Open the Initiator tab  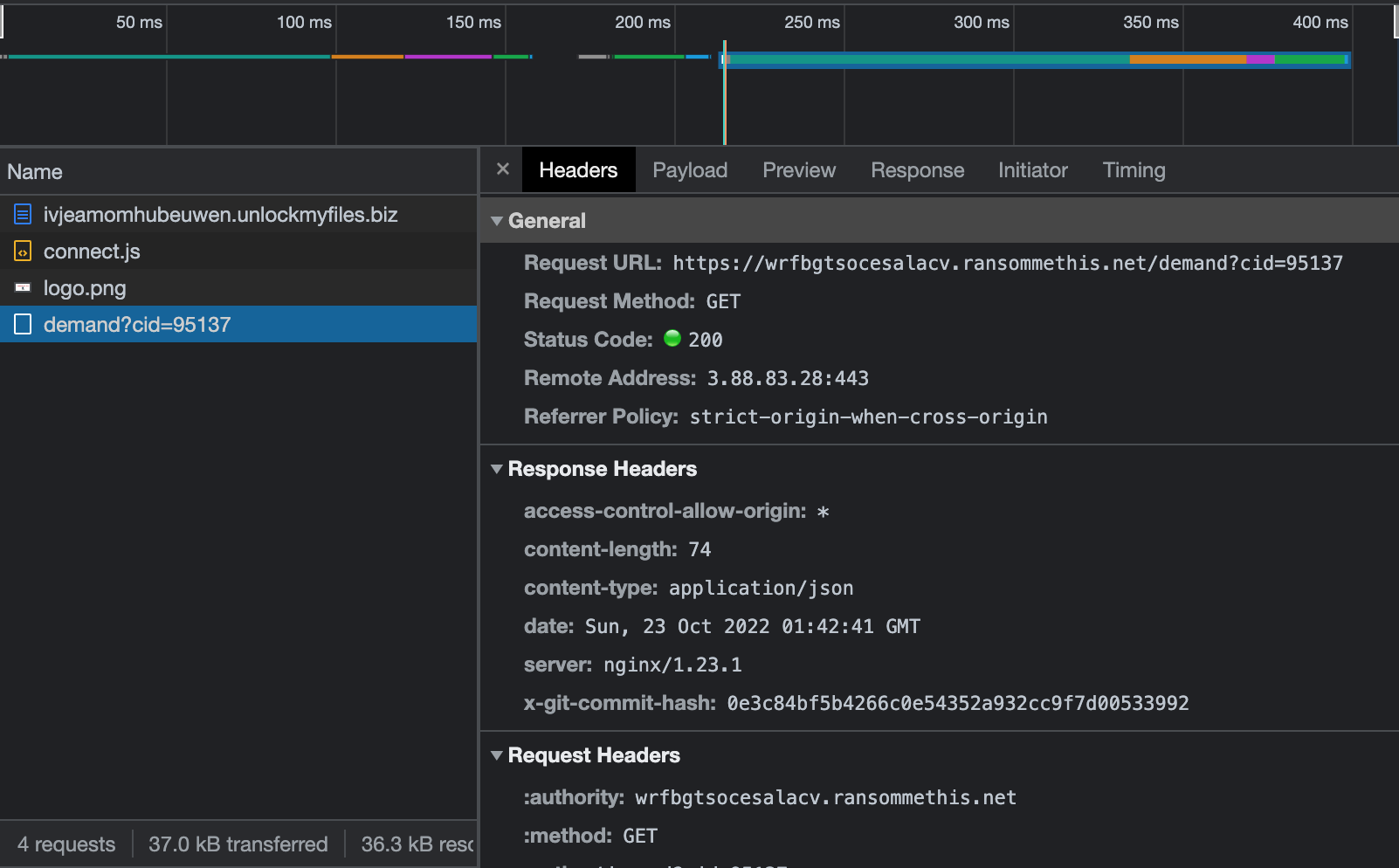pyautogui.click(x=1033, y=170)
